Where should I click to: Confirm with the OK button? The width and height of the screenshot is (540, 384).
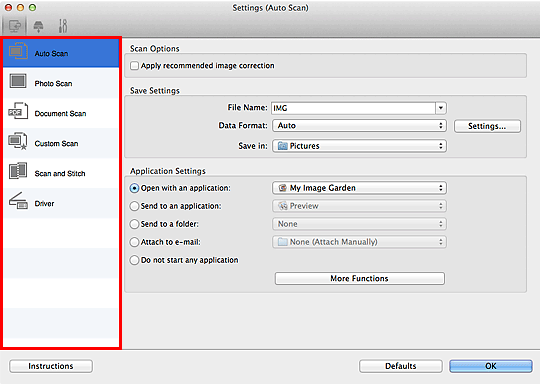pyautogui.click(x=491, y=366)
